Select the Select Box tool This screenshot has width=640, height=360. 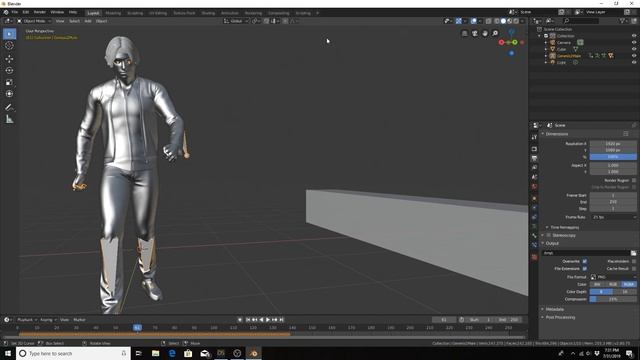click(x=9, y=33)
